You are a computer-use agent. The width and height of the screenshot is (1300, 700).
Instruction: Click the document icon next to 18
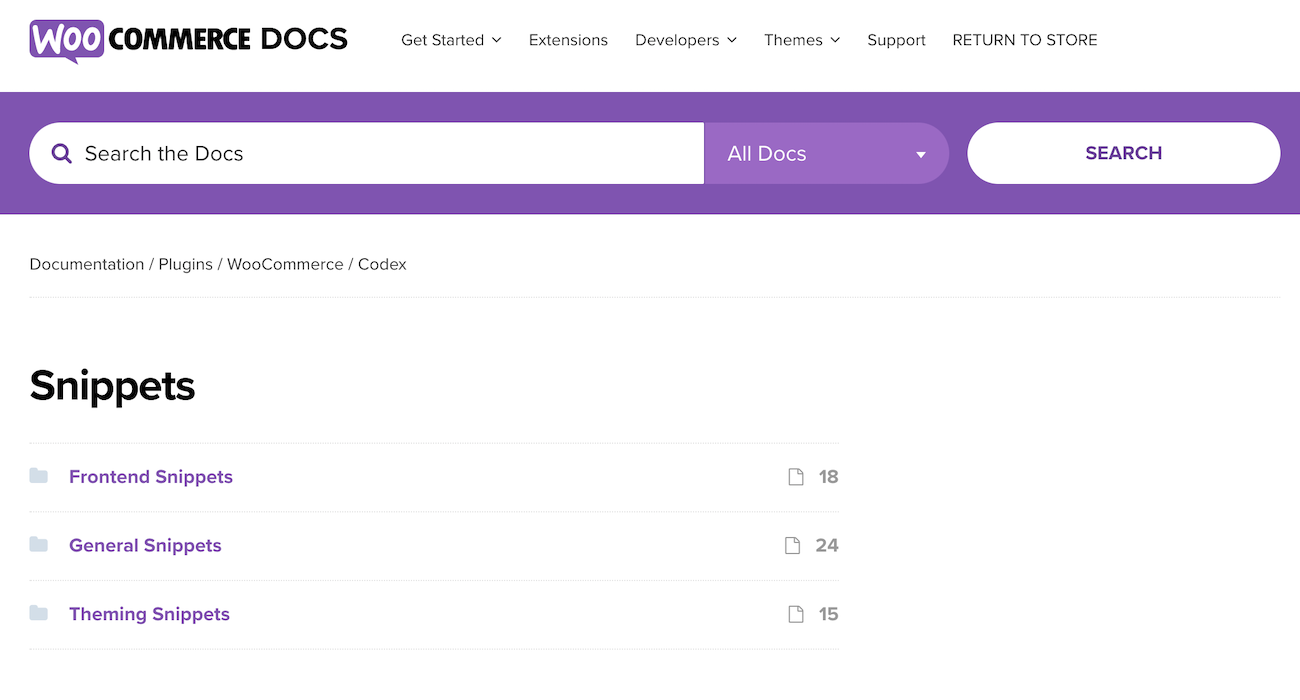[x=796, y=477]
